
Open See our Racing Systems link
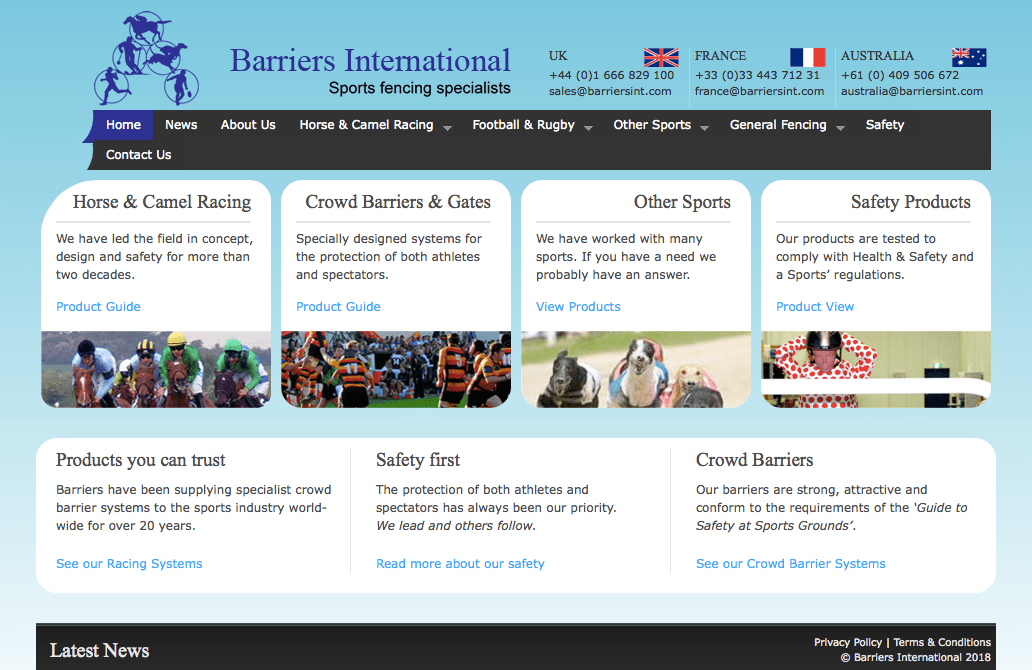pos(129,564)
